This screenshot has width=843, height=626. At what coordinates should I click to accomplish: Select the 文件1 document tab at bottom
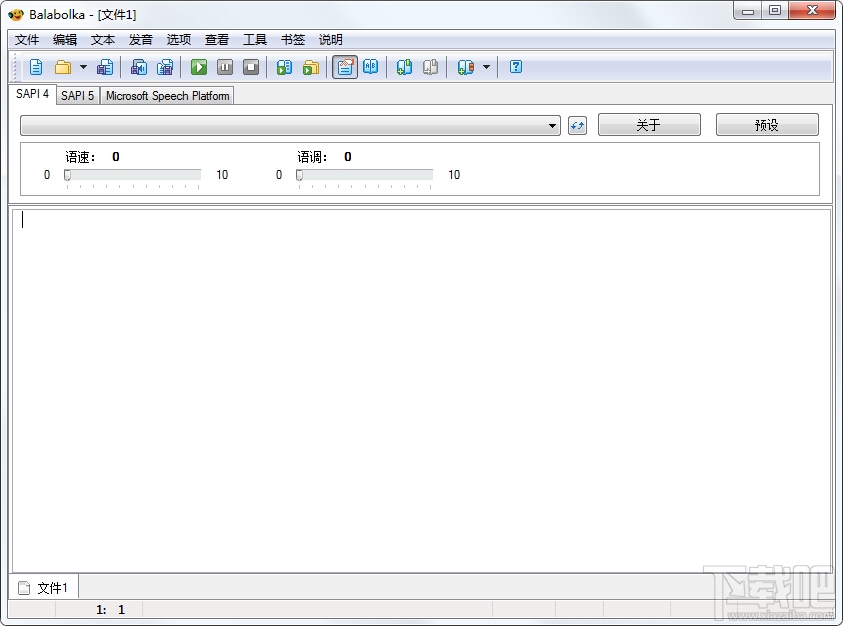(44, 588)
